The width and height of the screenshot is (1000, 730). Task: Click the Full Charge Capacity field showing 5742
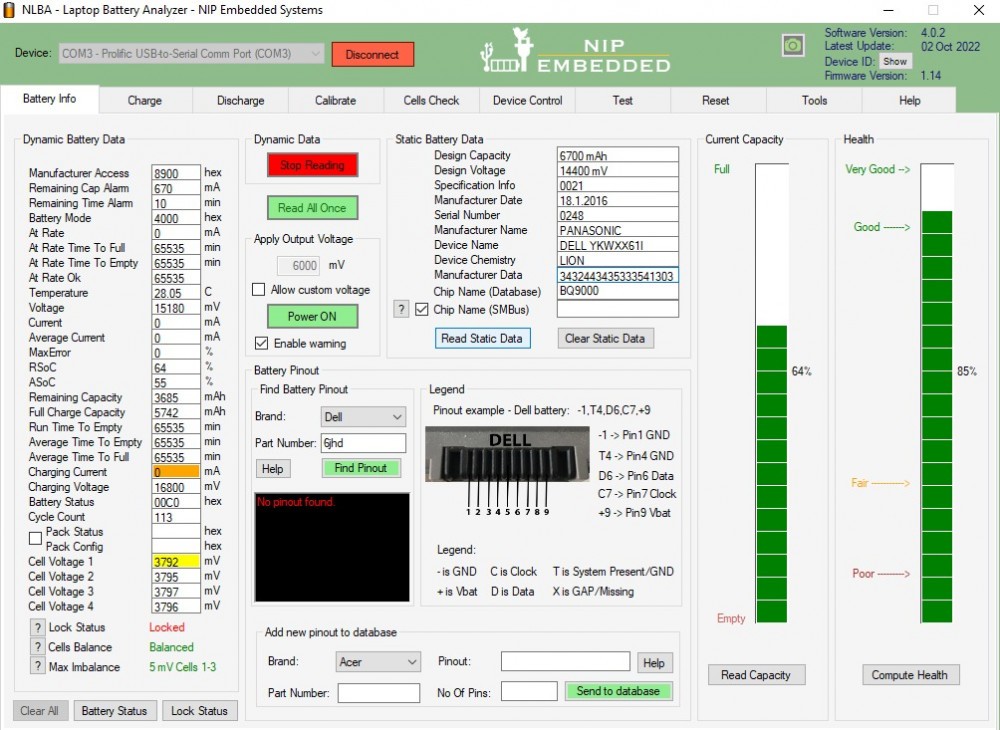(x=175, y=412)
